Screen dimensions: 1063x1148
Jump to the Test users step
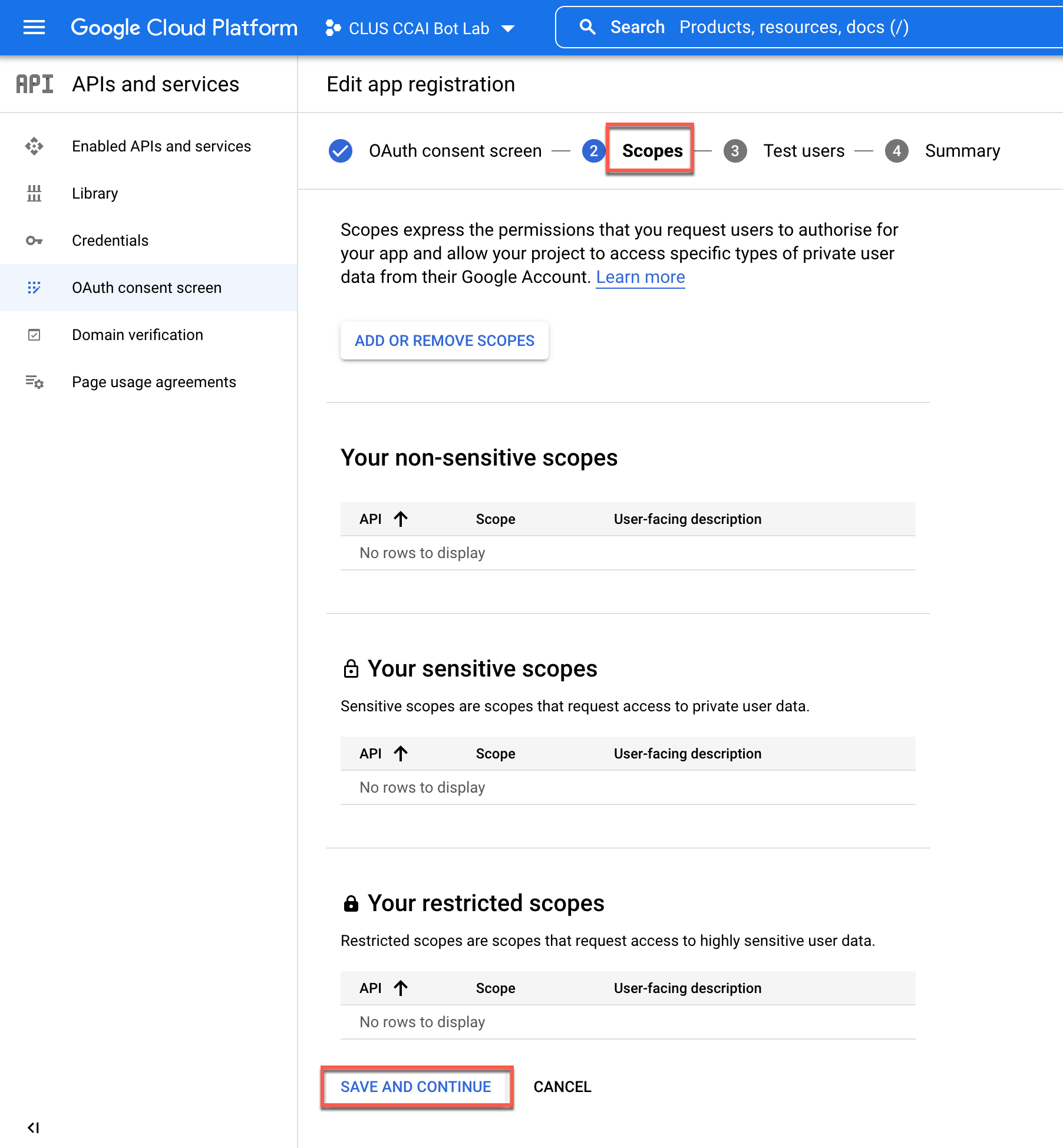point(804,151)
